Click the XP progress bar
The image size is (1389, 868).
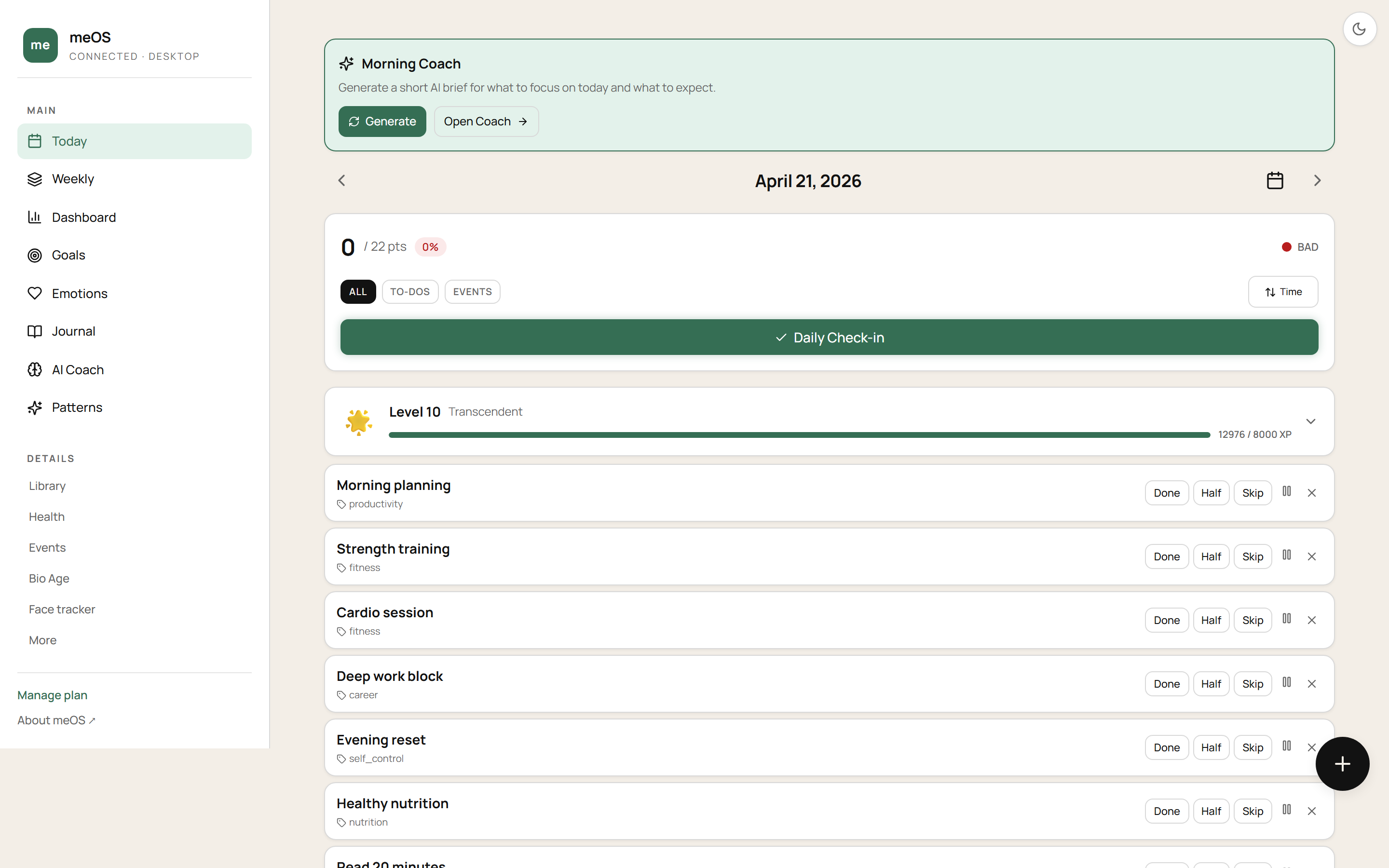pyautogui.click(x=798, y=434)
